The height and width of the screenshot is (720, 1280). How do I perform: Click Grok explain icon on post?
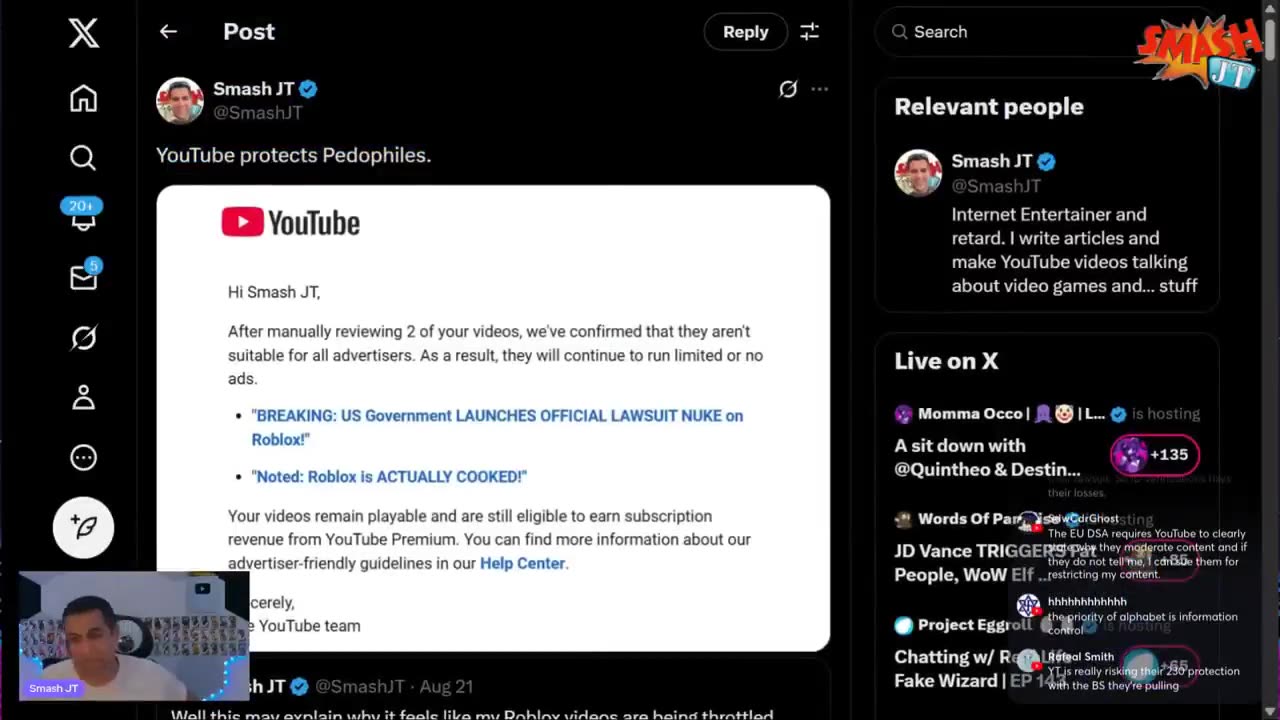(x=788, y=89)
